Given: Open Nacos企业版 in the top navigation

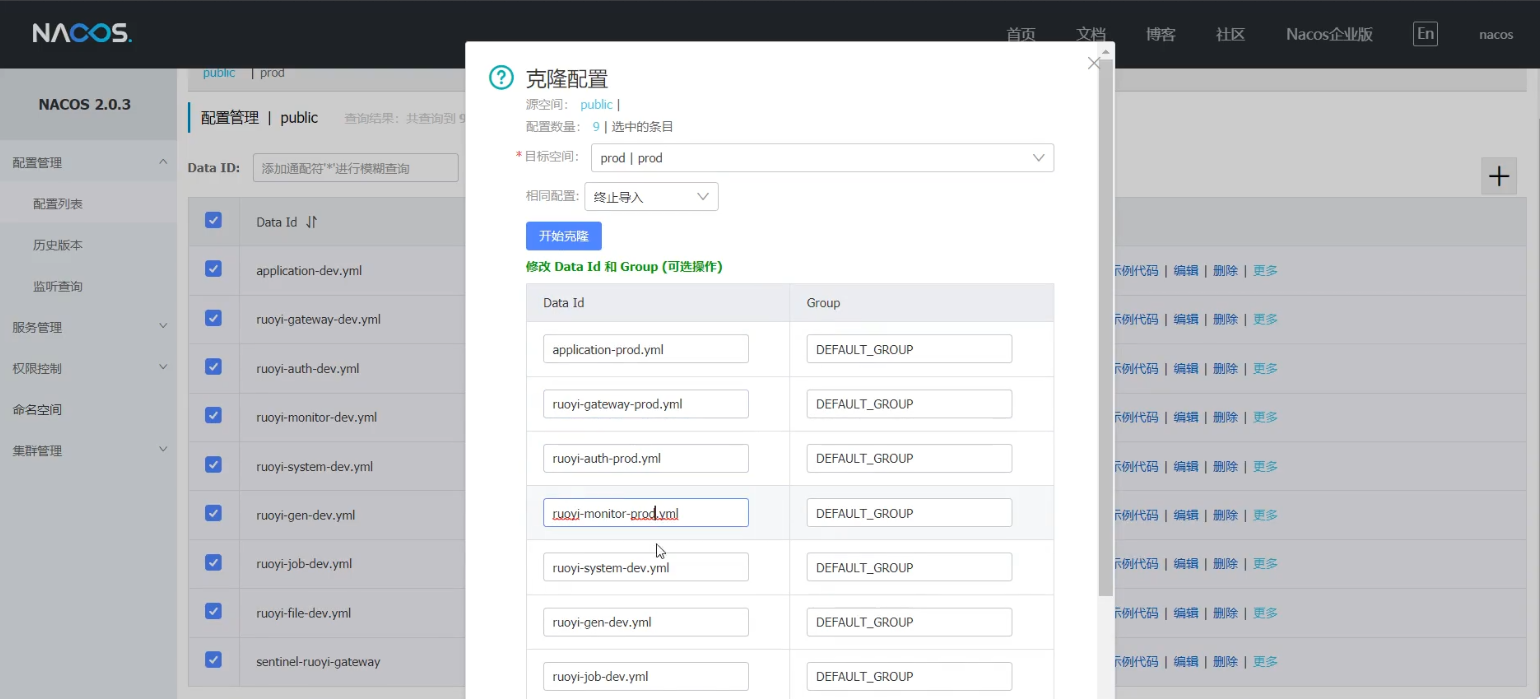Looking at the screenshot, I should pos(1329,34).
